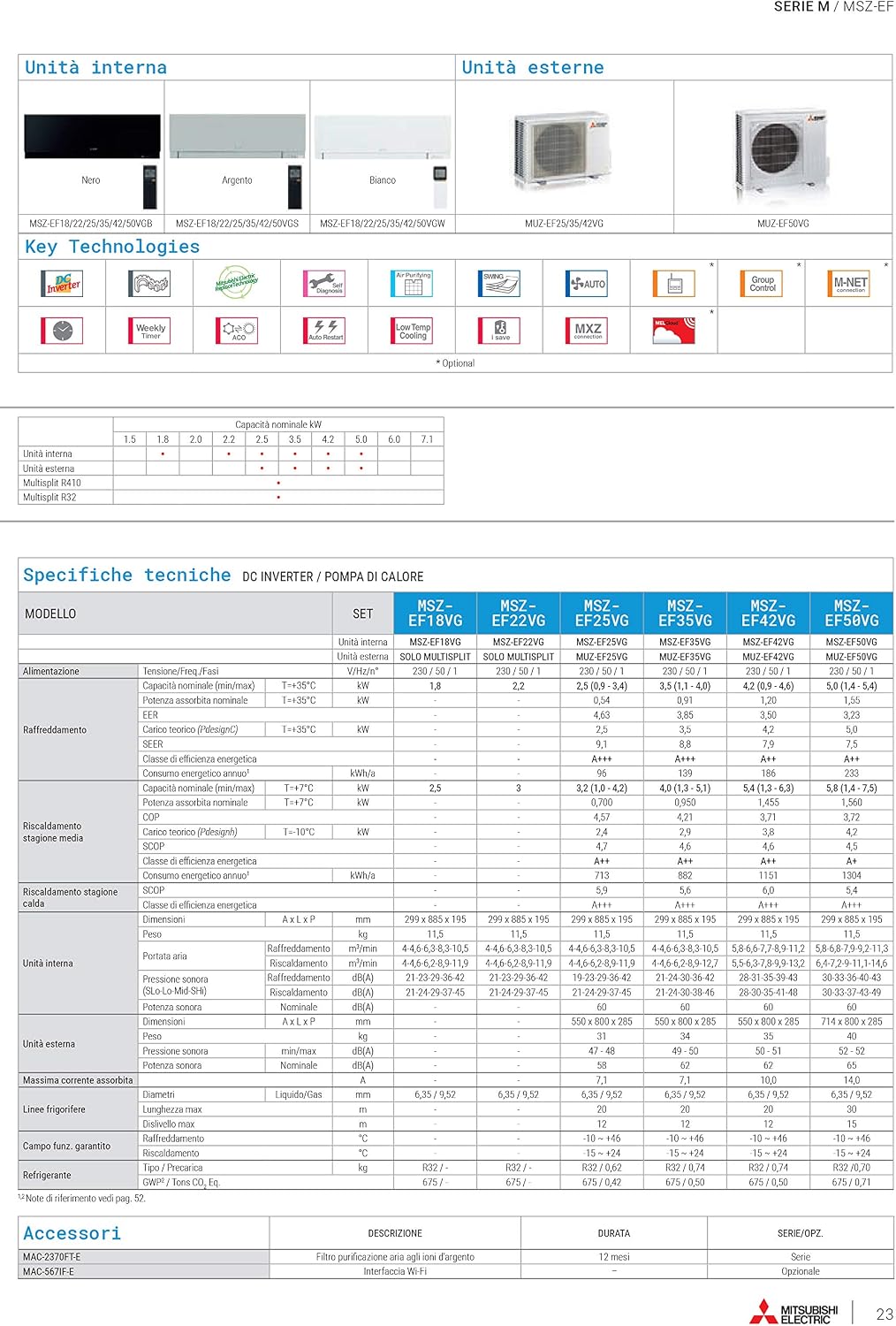Select the Low Temp Cooling icon

point(413,331)
